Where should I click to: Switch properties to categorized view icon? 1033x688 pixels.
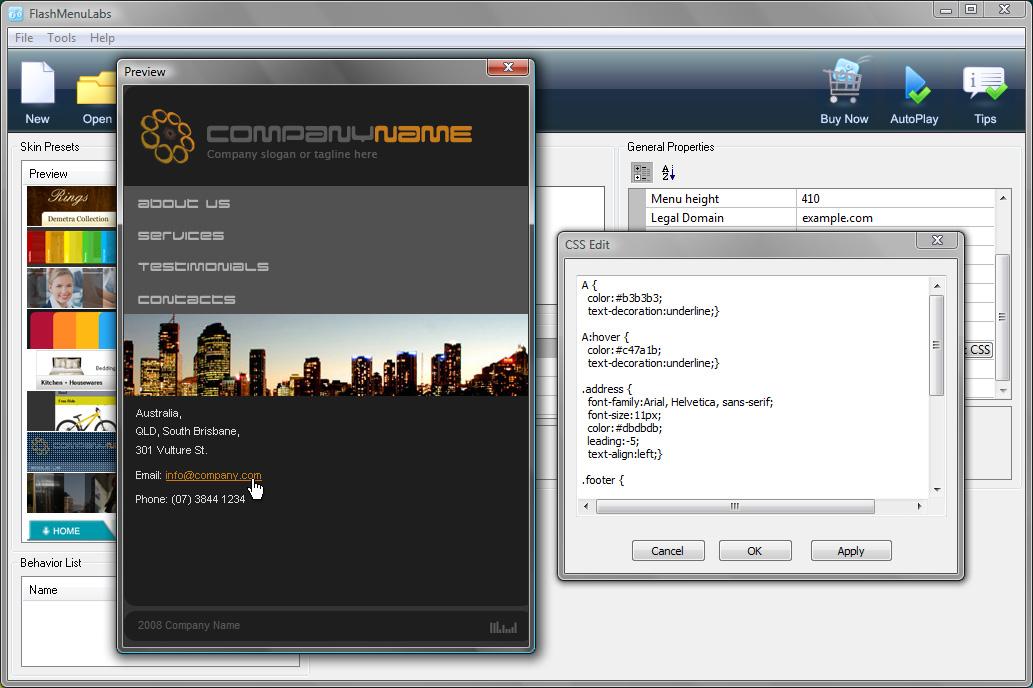click(x=642, y=173)
